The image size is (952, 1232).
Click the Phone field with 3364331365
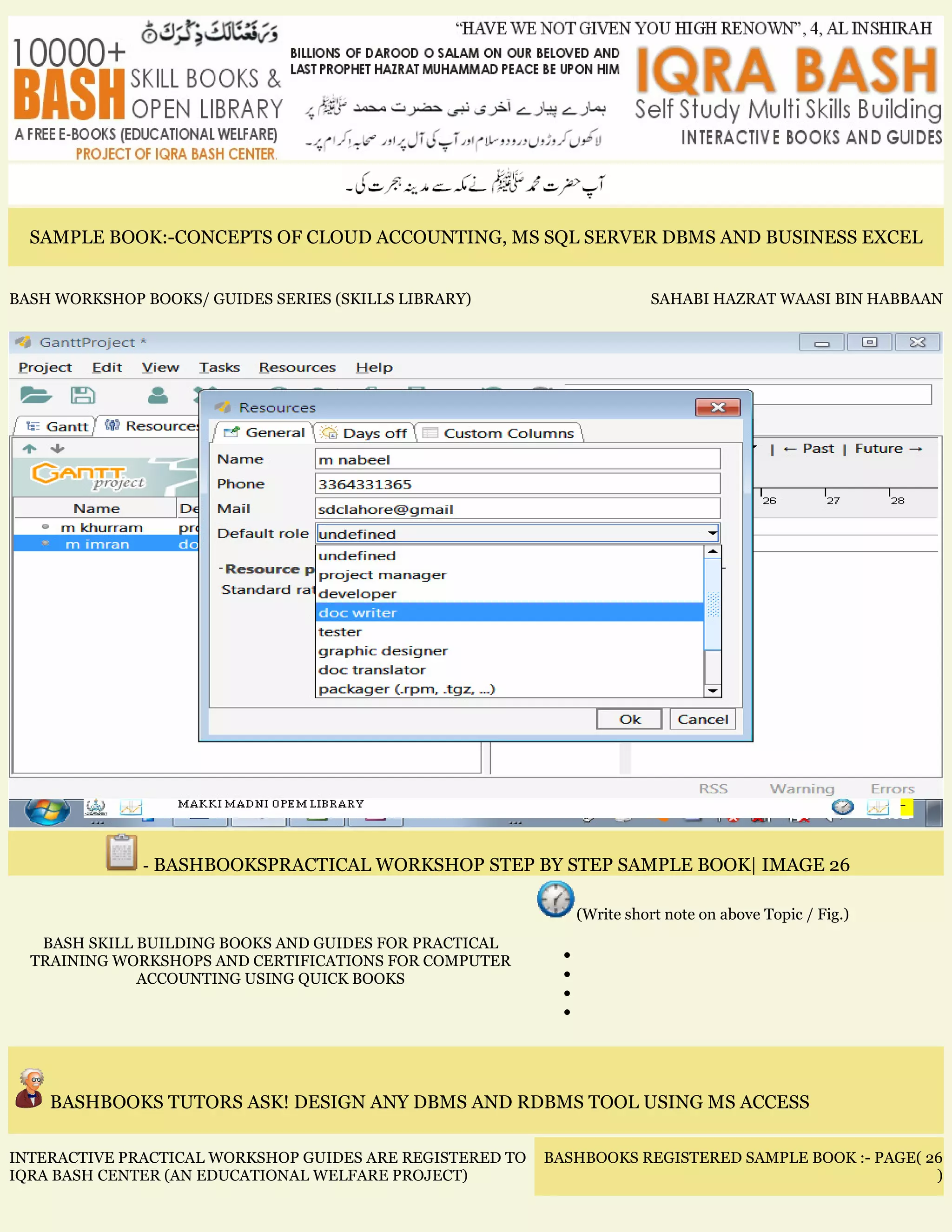click(517, 484)
